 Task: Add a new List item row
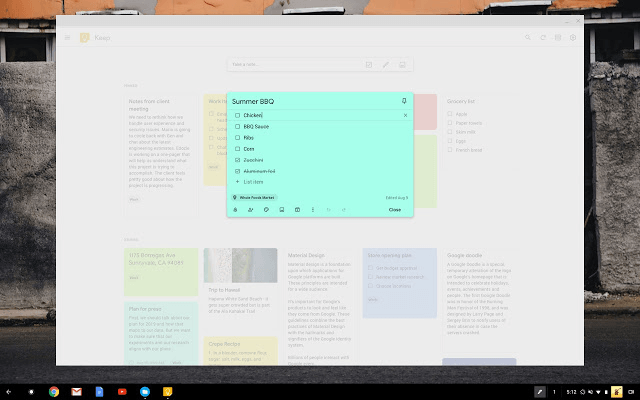point(255,182)
